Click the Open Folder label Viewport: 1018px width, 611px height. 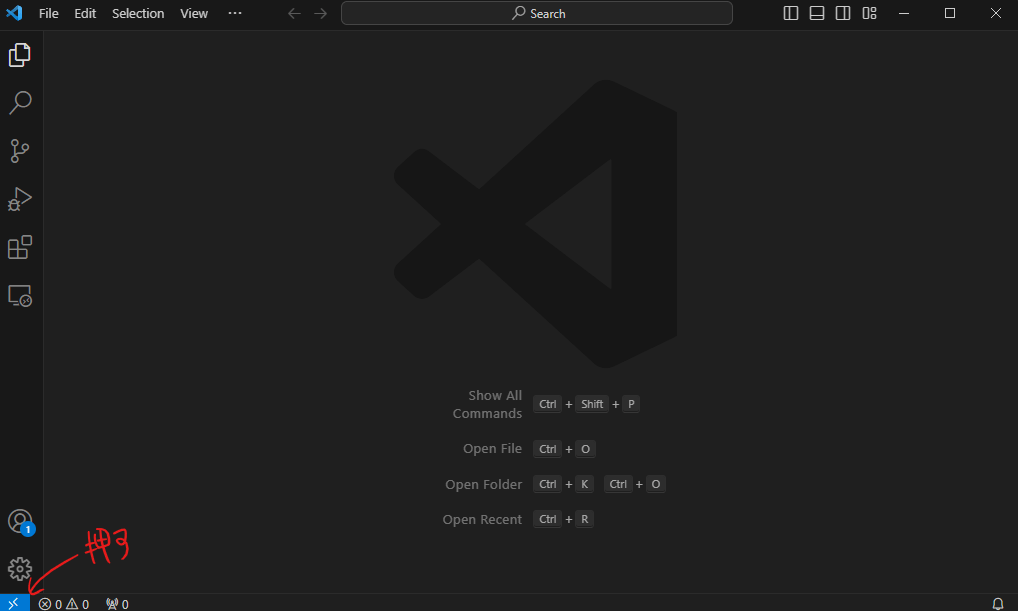484,484
